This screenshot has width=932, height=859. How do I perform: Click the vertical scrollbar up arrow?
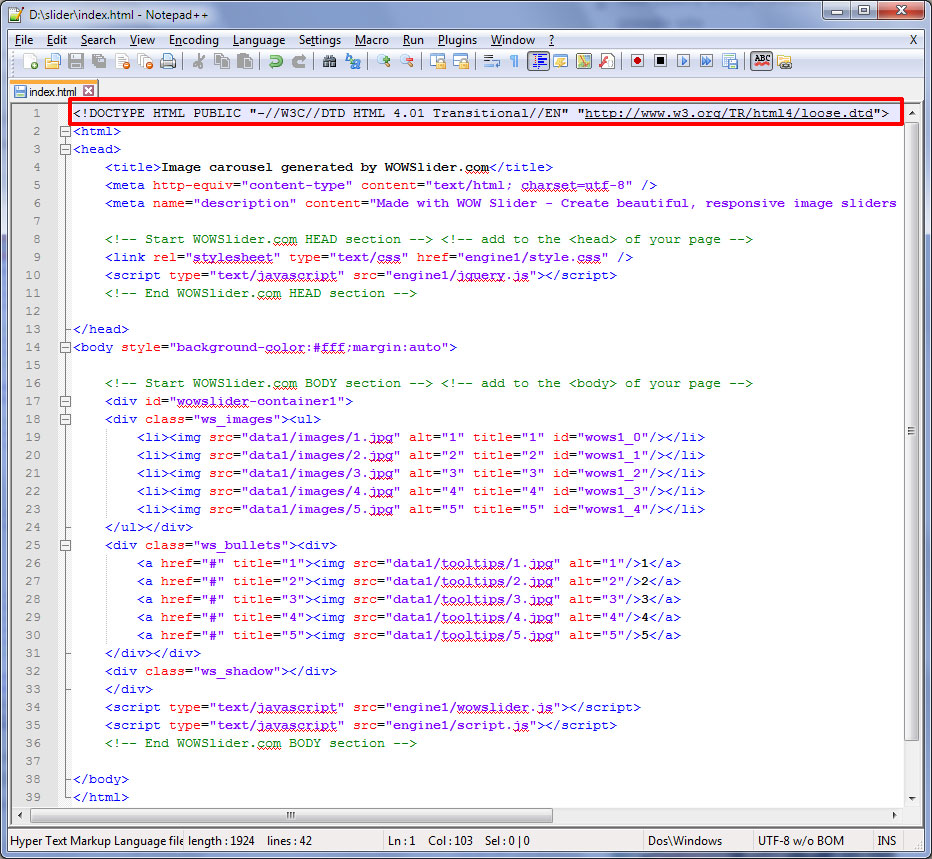pyautogui.click(x=912, y=113)
